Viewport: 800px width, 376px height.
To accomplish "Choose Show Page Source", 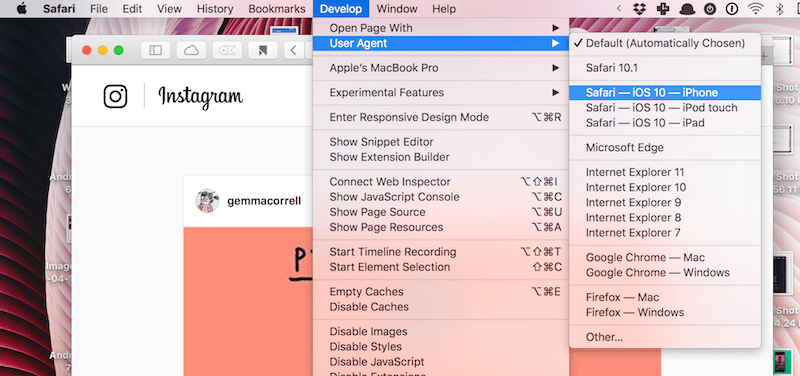I will [x=441, y=212].
